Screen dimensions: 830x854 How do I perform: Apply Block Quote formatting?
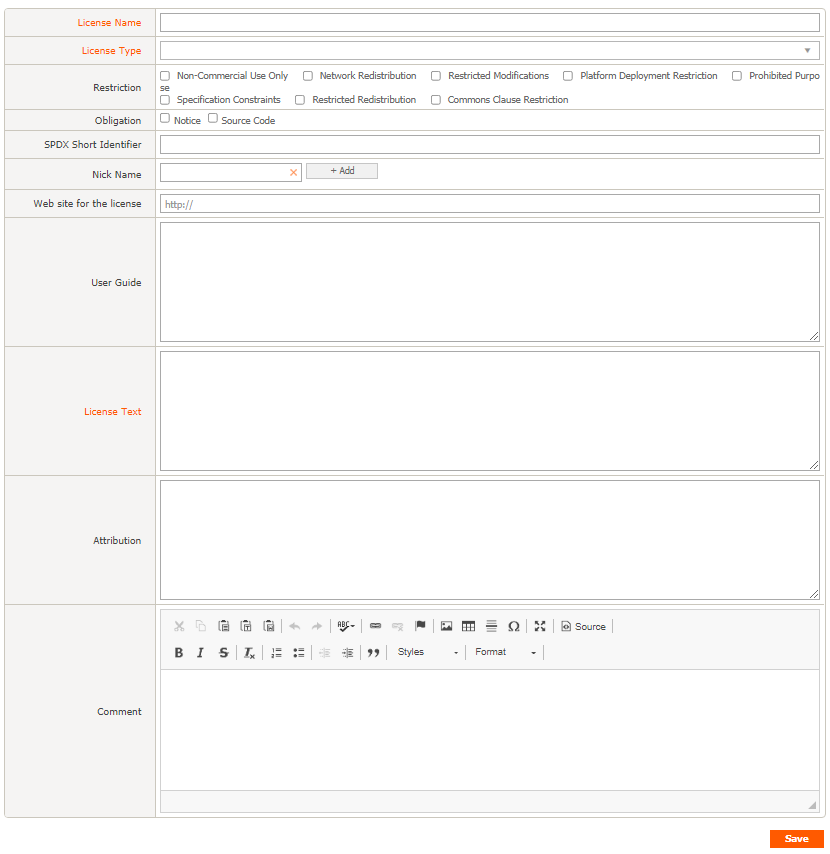[373, 652]
